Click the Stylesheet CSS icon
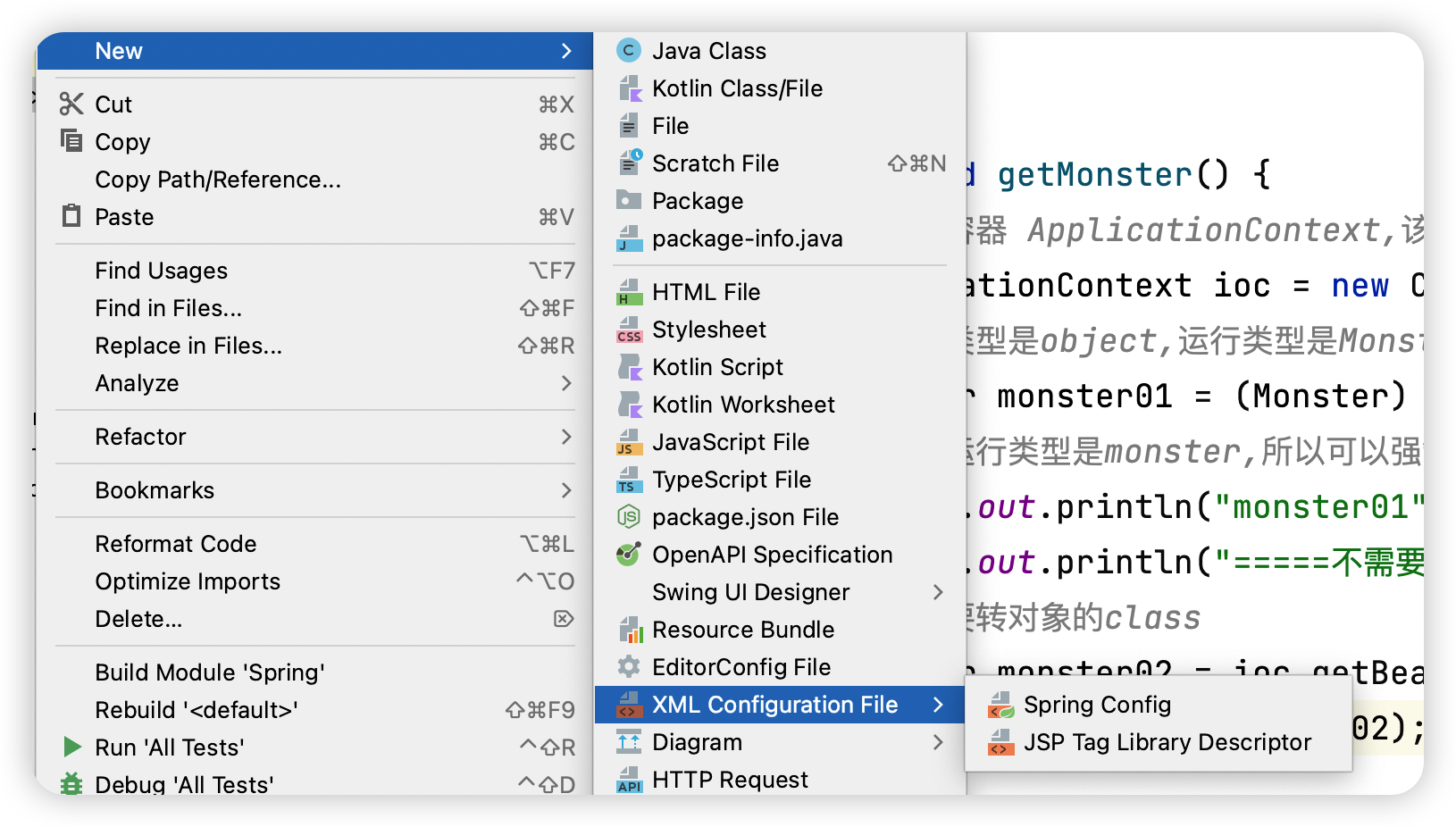1456x827 pixels. [x=629, y=330]
